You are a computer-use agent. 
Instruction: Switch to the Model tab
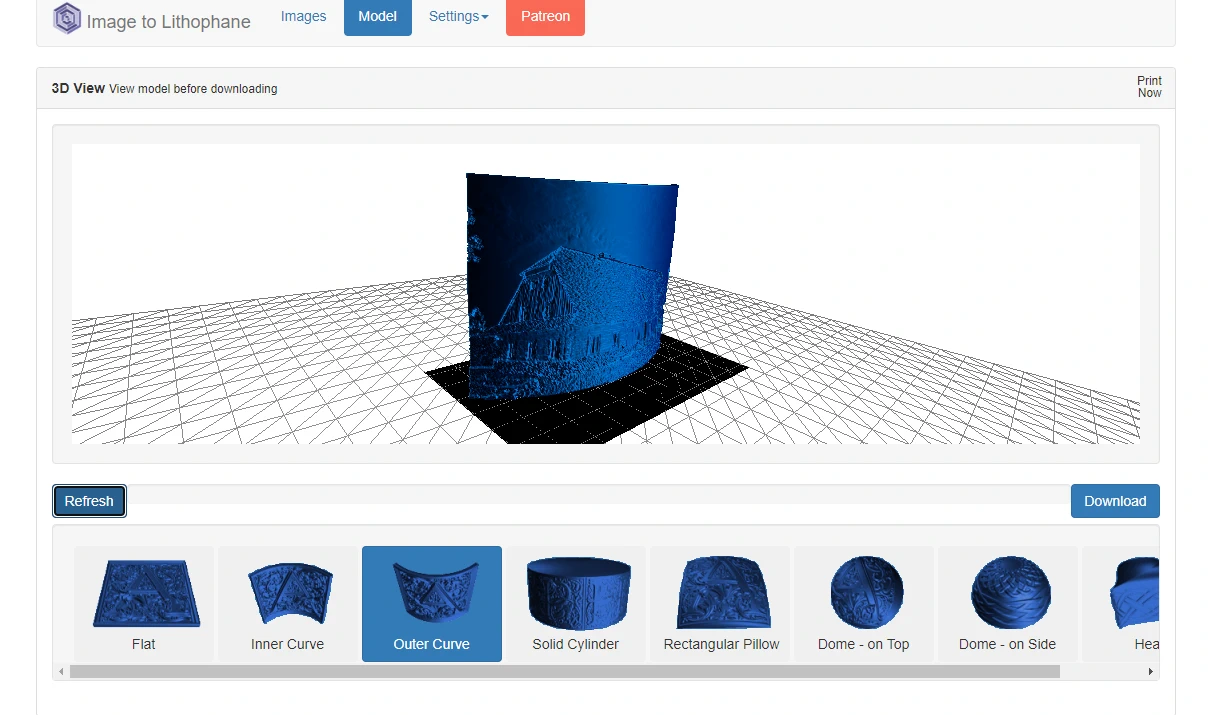(378, 16)
